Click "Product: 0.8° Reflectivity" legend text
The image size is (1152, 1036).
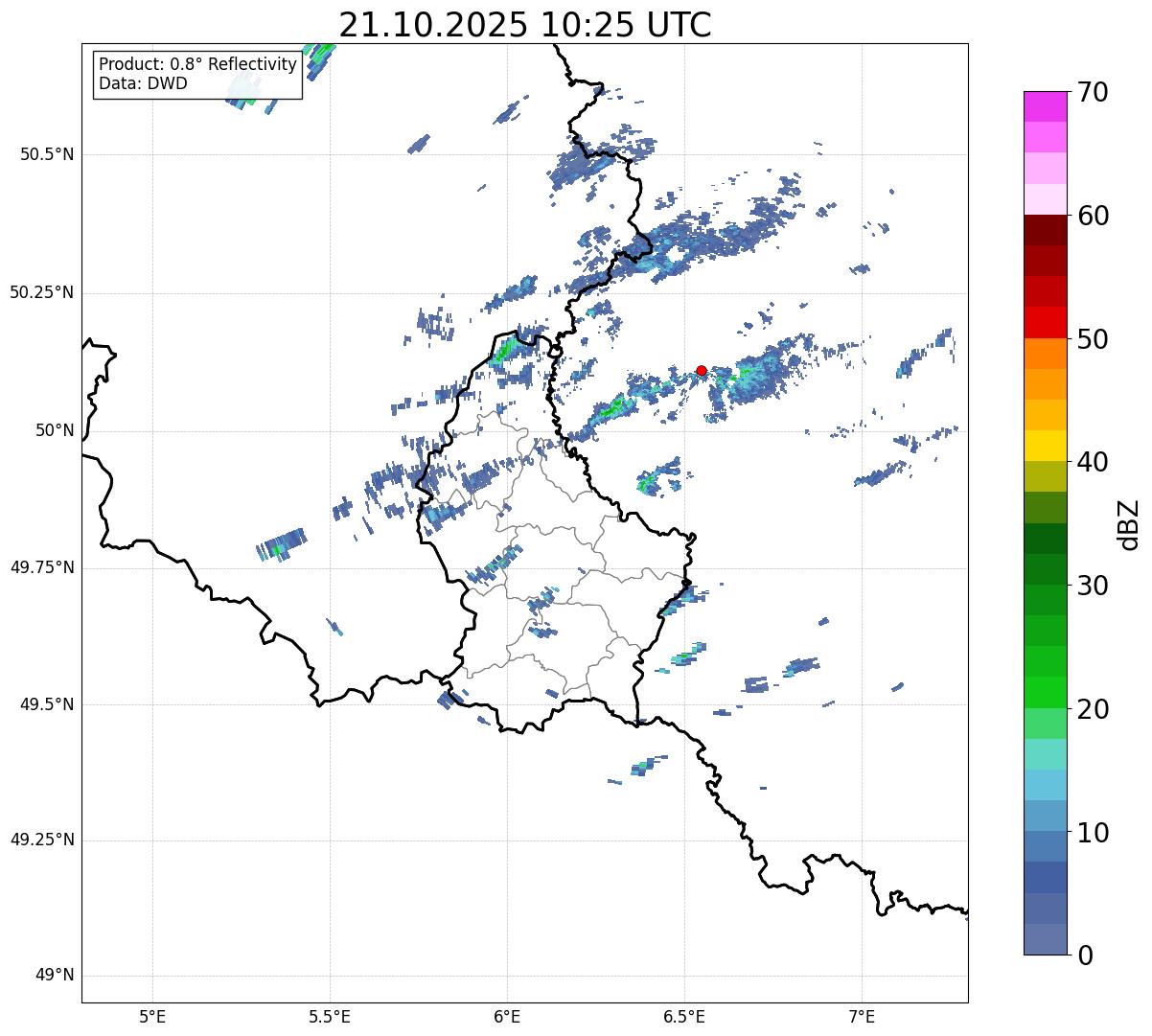(x=198, y=64)
